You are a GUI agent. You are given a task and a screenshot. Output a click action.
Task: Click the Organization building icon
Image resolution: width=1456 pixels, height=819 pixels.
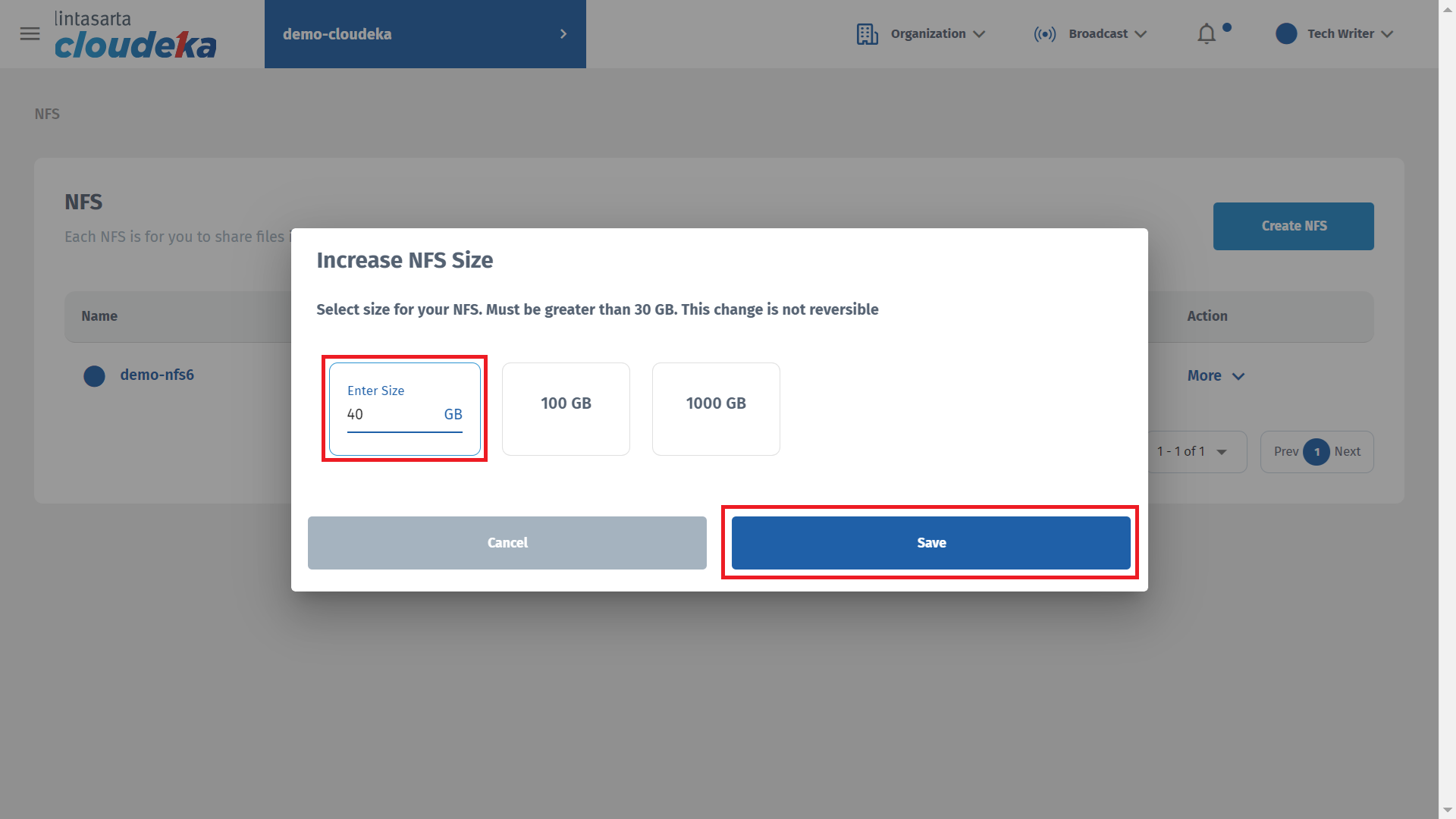(867, 34)
